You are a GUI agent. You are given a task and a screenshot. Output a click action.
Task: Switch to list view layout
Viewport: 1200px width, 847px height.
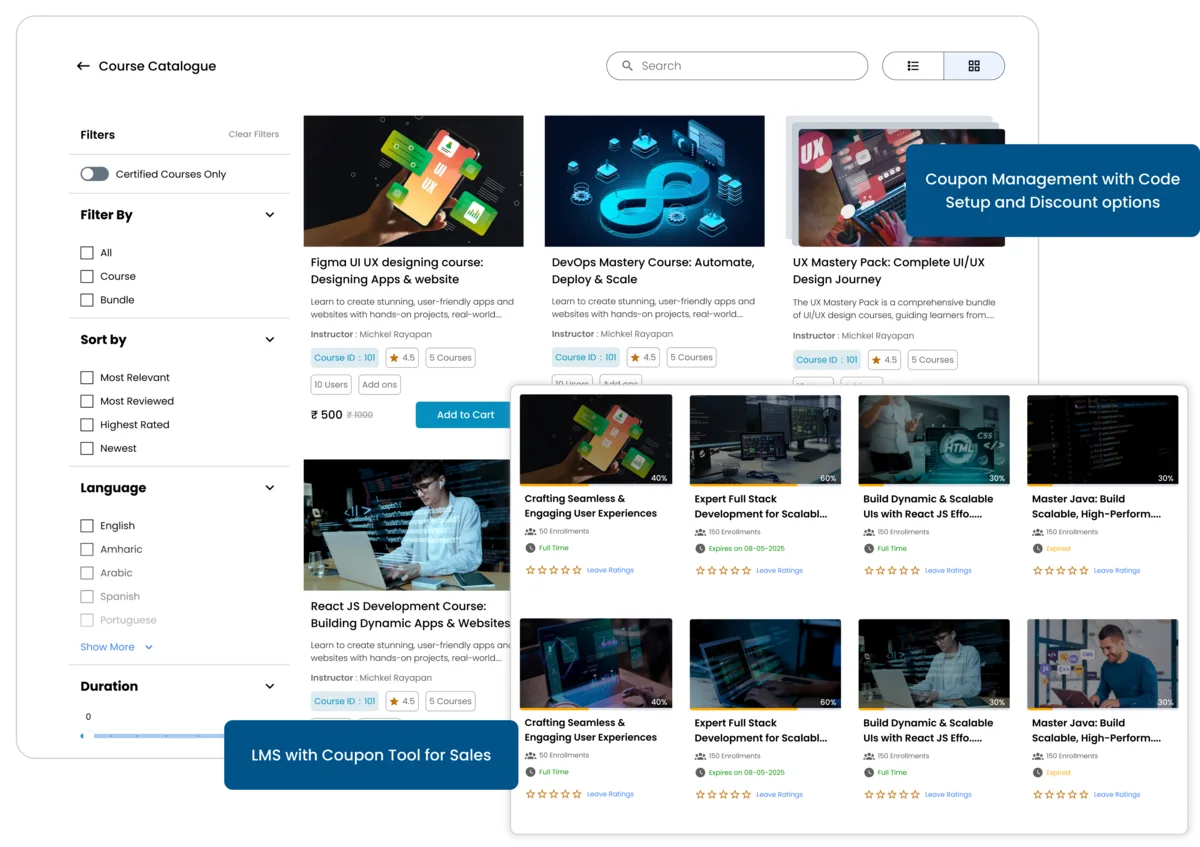[x=912, y=65]
